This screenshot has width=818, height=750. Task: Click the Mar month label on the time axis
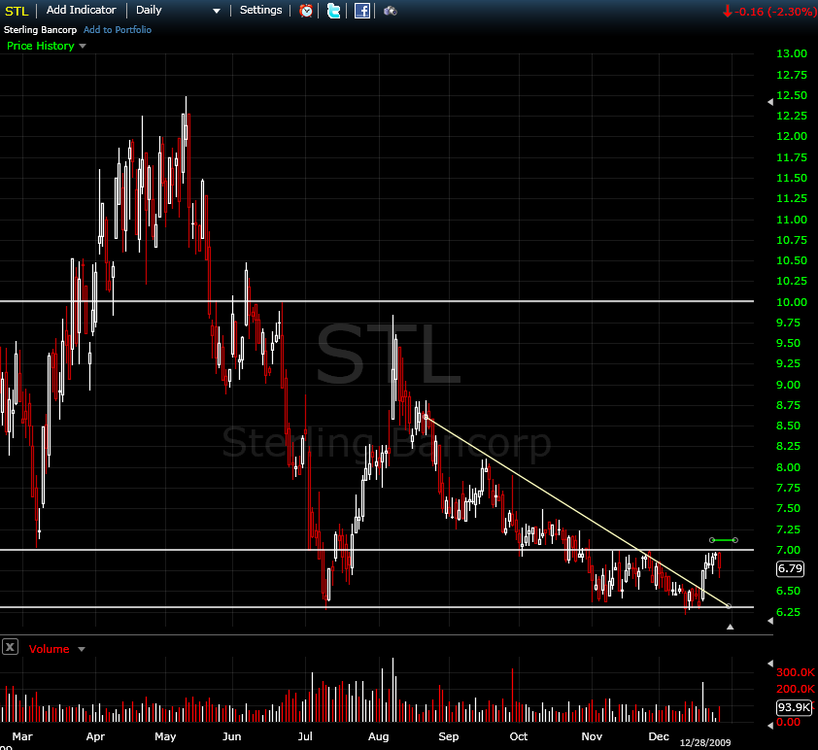point(22,736)
